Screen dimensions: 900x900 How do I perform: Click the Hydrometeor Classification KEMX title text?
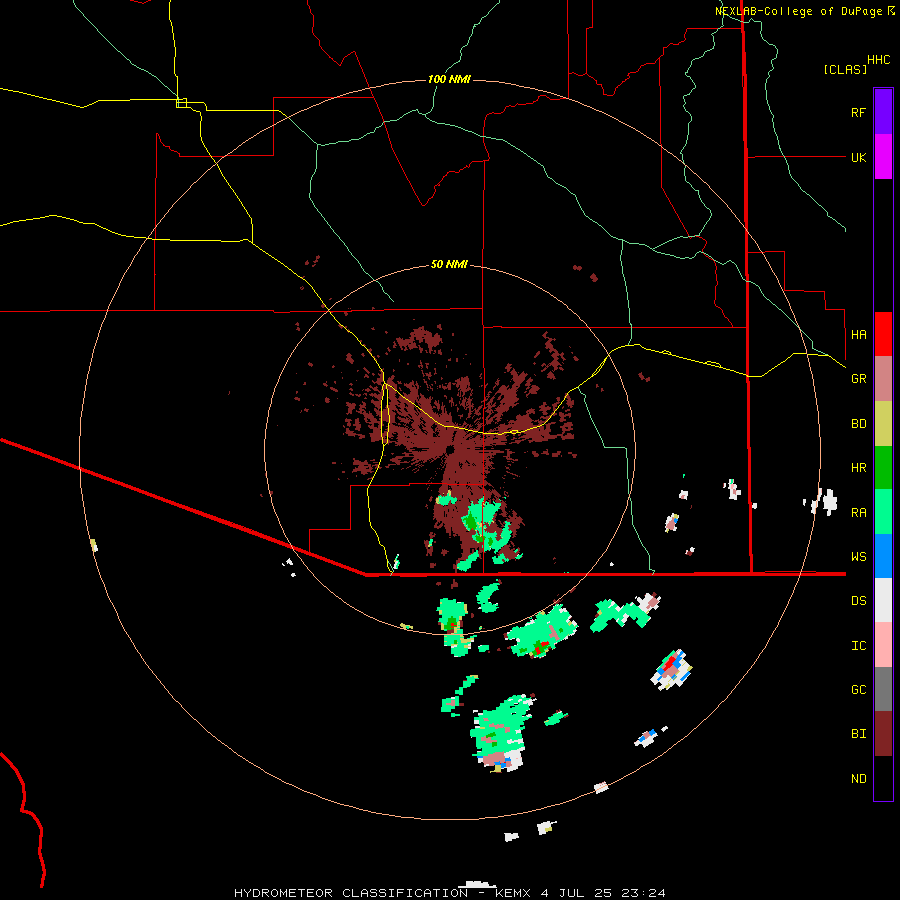[449, 893]
